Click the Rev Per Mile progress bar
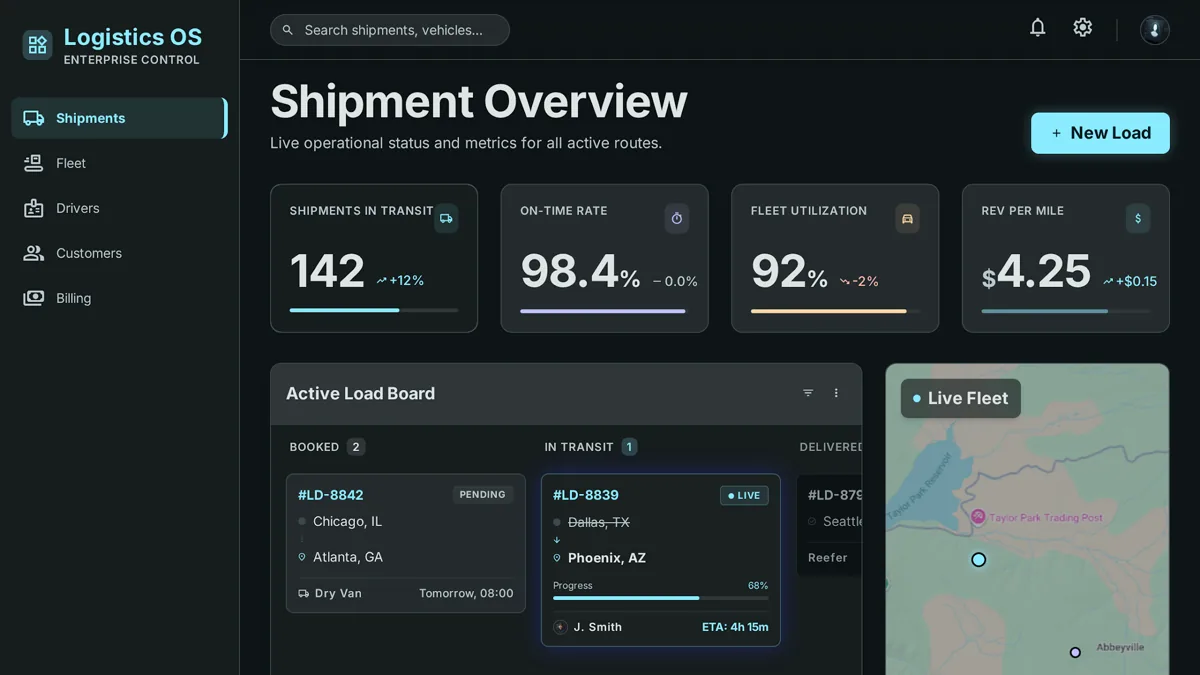 click(x=1066, y=311)
